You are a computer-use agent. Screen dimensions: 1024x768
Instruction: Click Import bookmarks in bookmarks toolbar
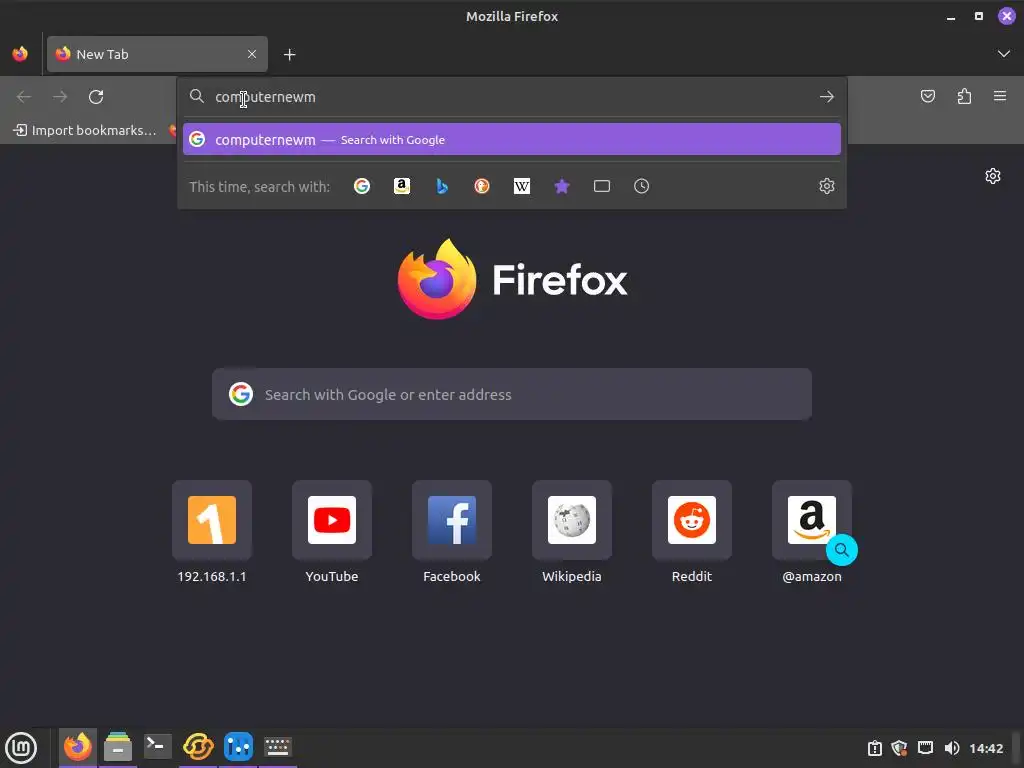(85, 130)
